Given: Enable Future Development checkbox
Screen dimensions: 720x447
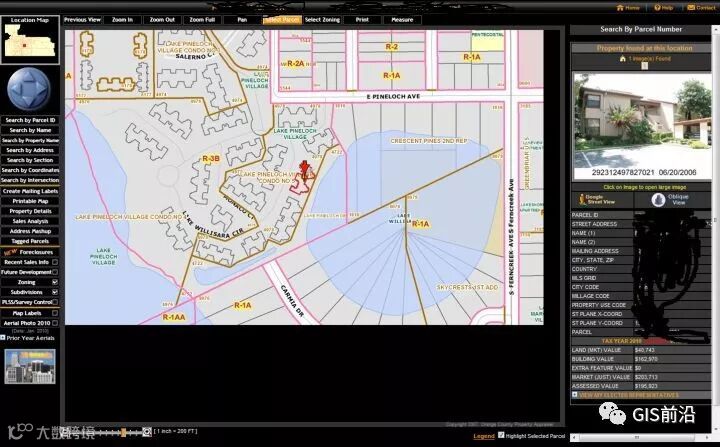Looking at the screenshot, I should [55, 272].
